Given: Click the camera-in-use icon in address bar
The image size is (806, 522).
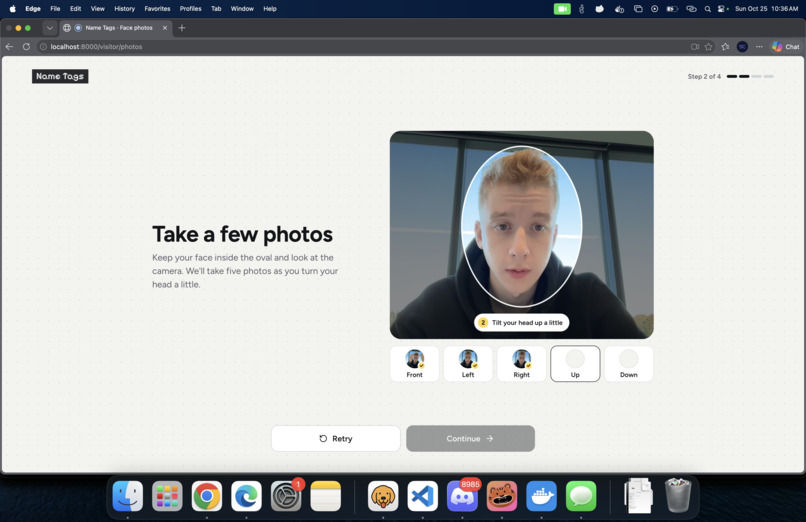Looking at the screenshot, I should click(695, 46).
